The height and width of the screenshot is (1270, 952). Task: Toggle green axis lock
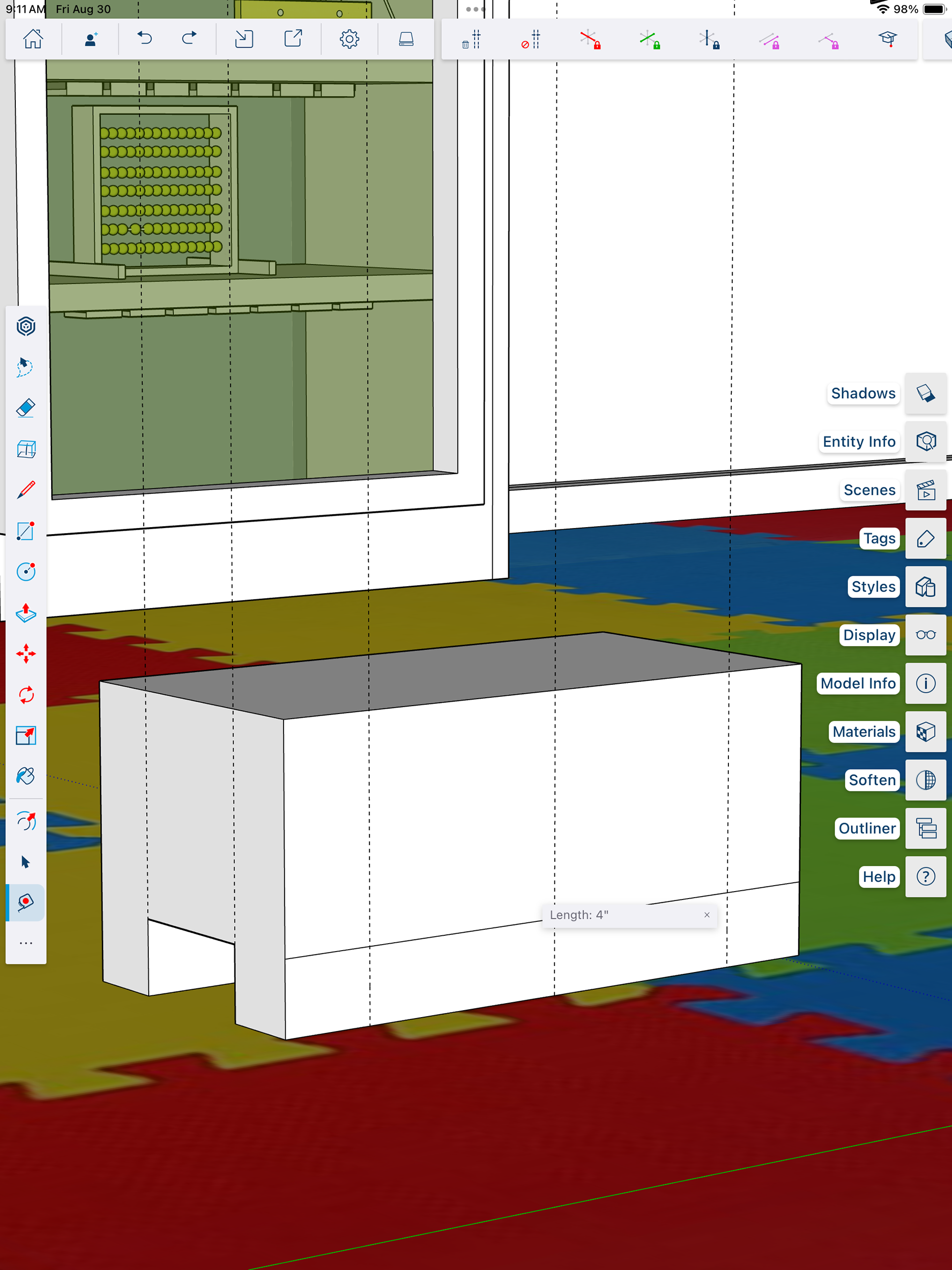(650, 40)
